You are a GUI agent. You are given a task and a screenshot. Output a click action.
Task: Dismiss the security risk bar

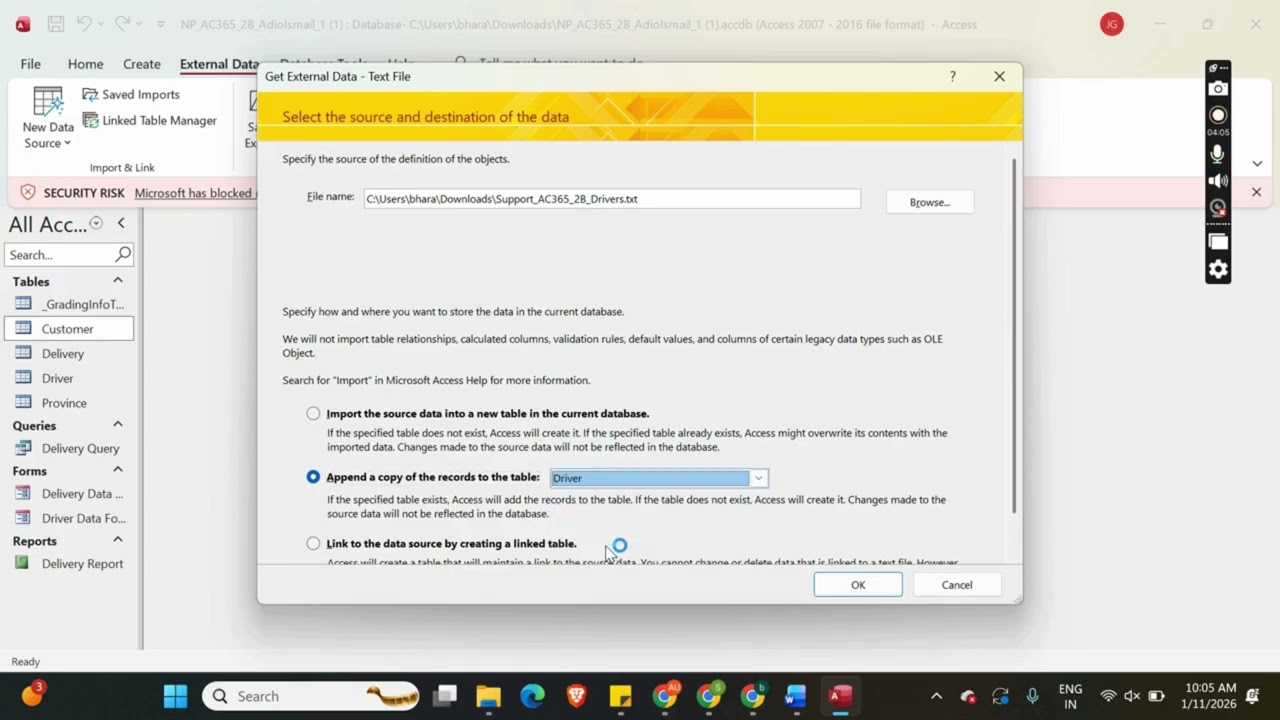point(1257,192)
